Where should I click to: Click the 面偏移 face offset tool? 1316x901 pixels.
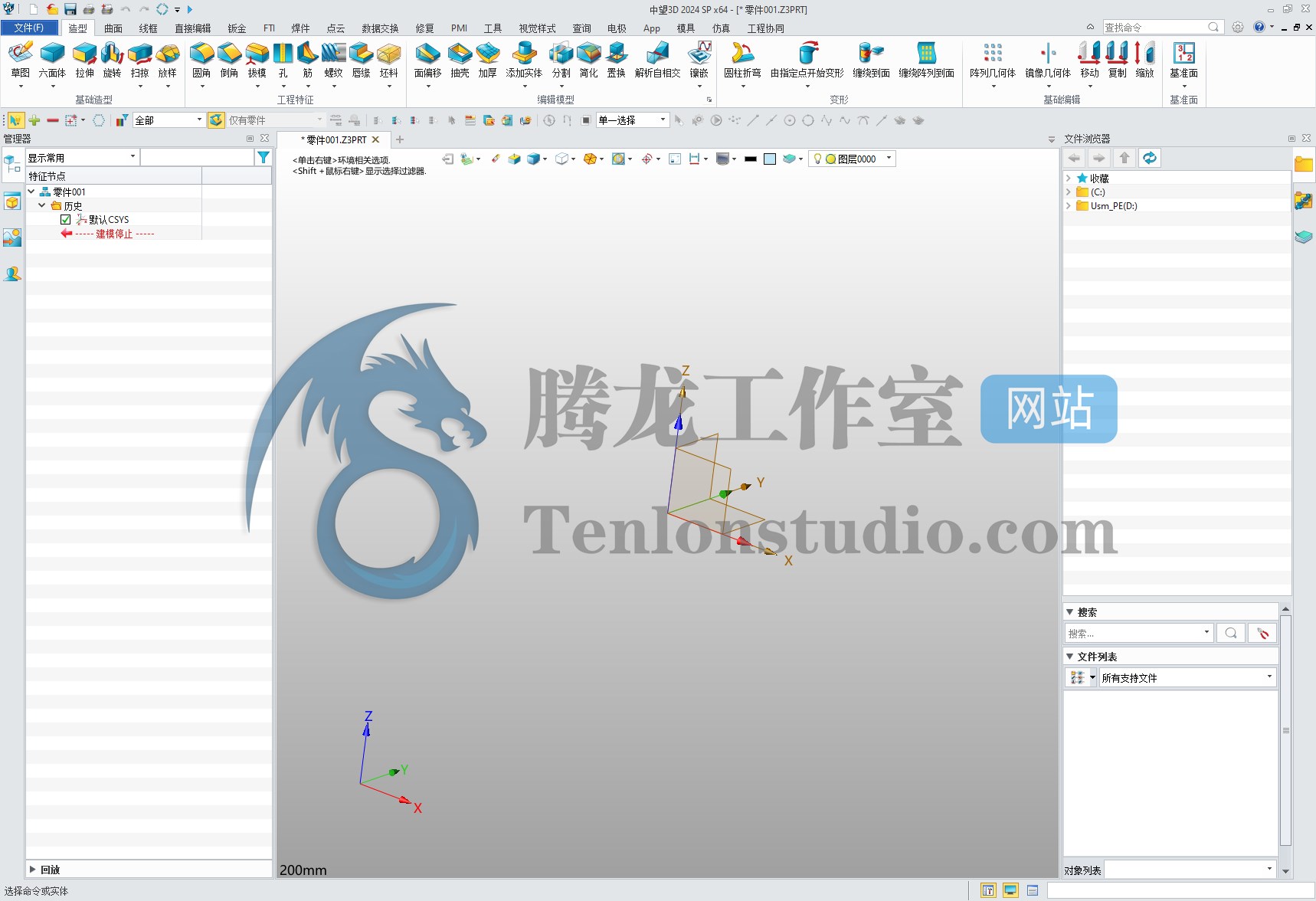tap(427, 60)
